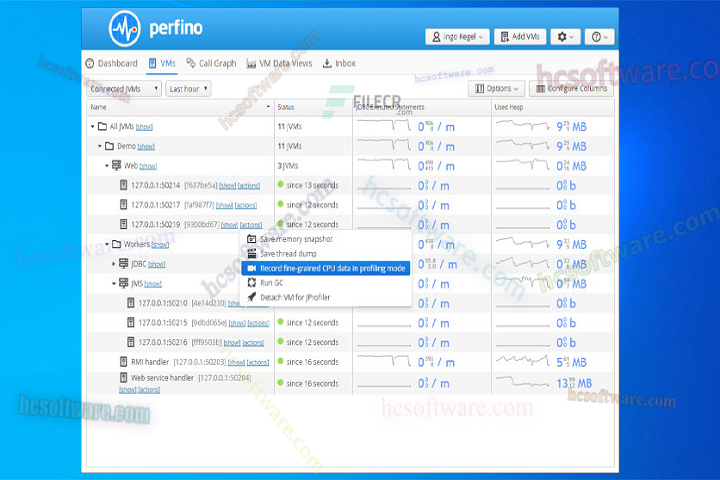Click the Dashboard tab clock icon
This screenshot has width=720, height=480.
(x=90, y=63)
